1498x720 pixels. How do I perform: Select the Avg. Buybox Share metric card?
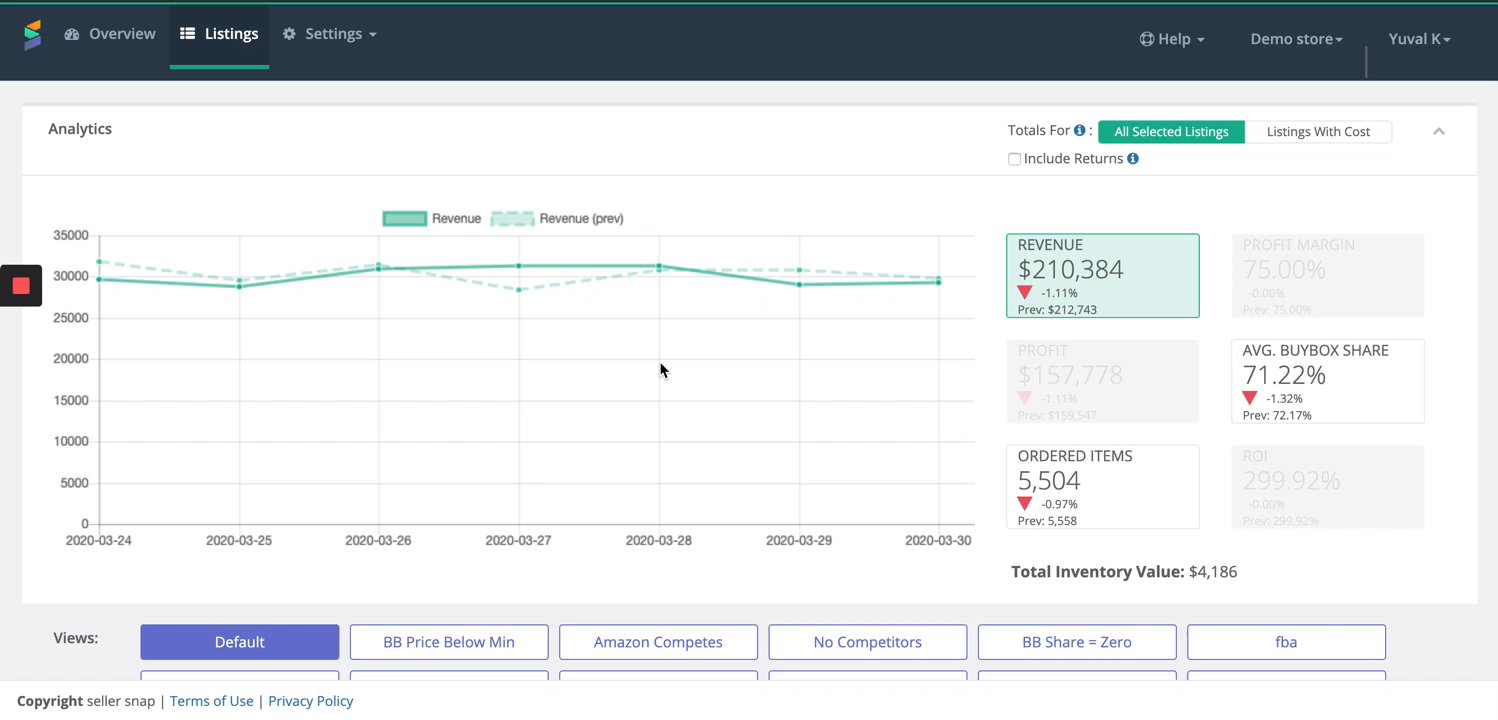coord(1327,381)
